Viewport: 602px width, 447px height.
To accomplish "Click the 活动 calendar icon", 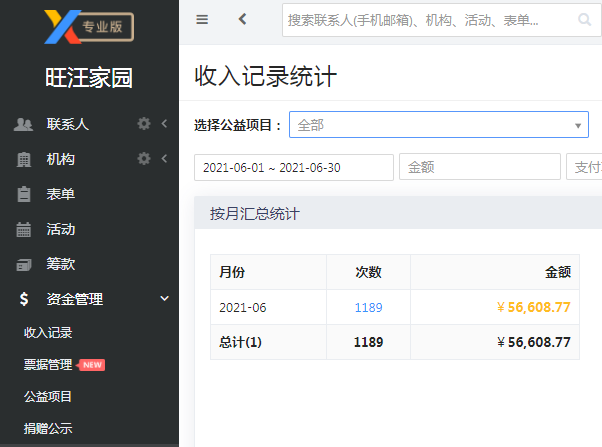I will pyautogui.click(x=24, y=229).
